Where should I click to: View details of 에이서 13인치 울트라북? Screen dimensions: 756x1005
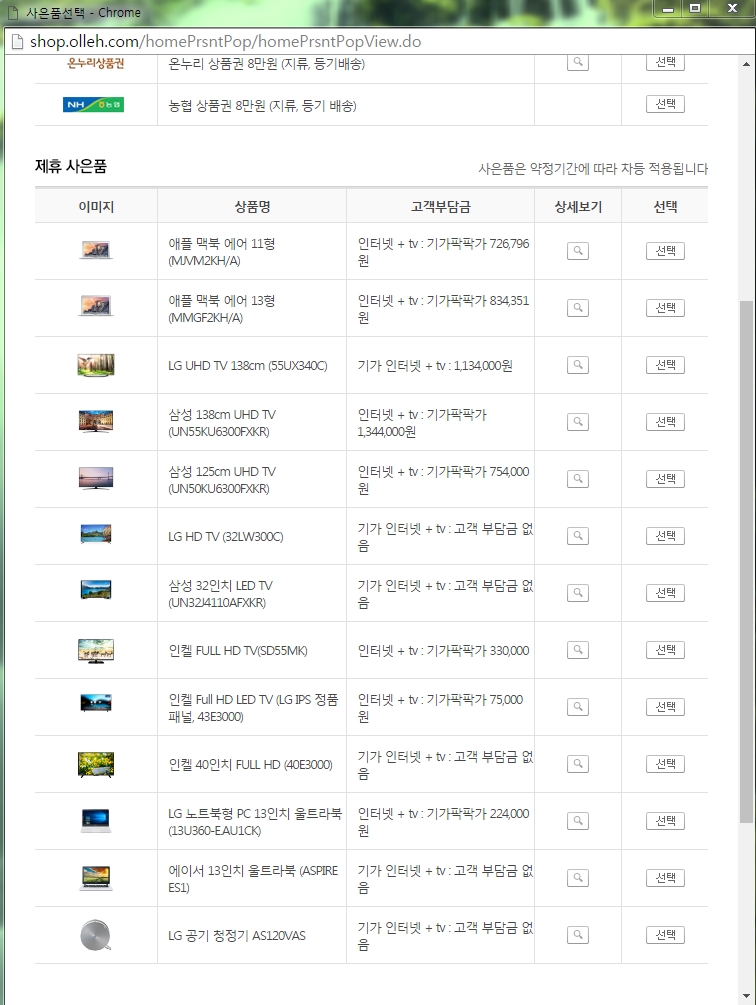click(577, 878)
